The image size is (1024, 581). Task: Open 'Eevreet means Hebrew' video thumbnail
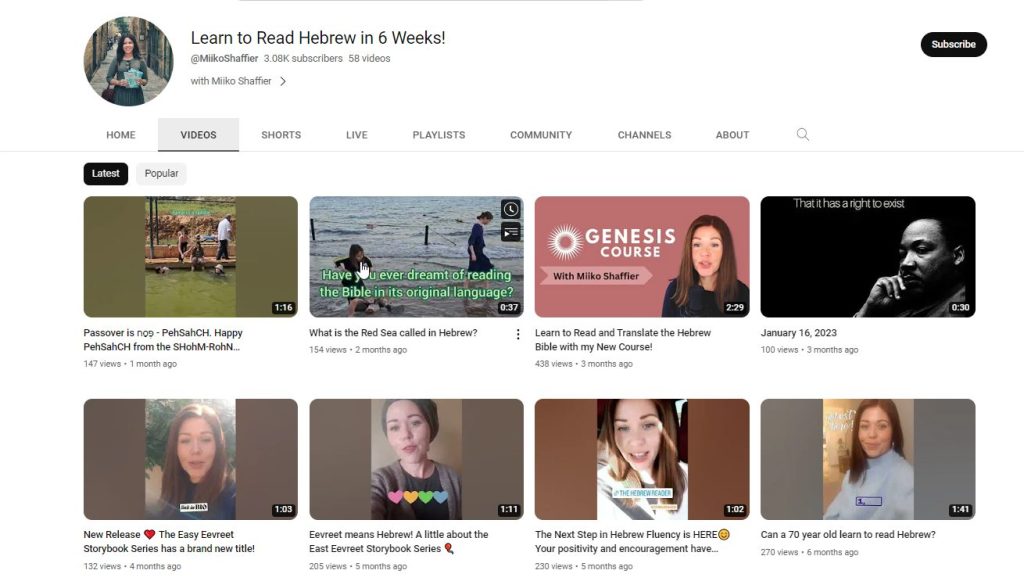pyautogui.click(x=416, y=459)
